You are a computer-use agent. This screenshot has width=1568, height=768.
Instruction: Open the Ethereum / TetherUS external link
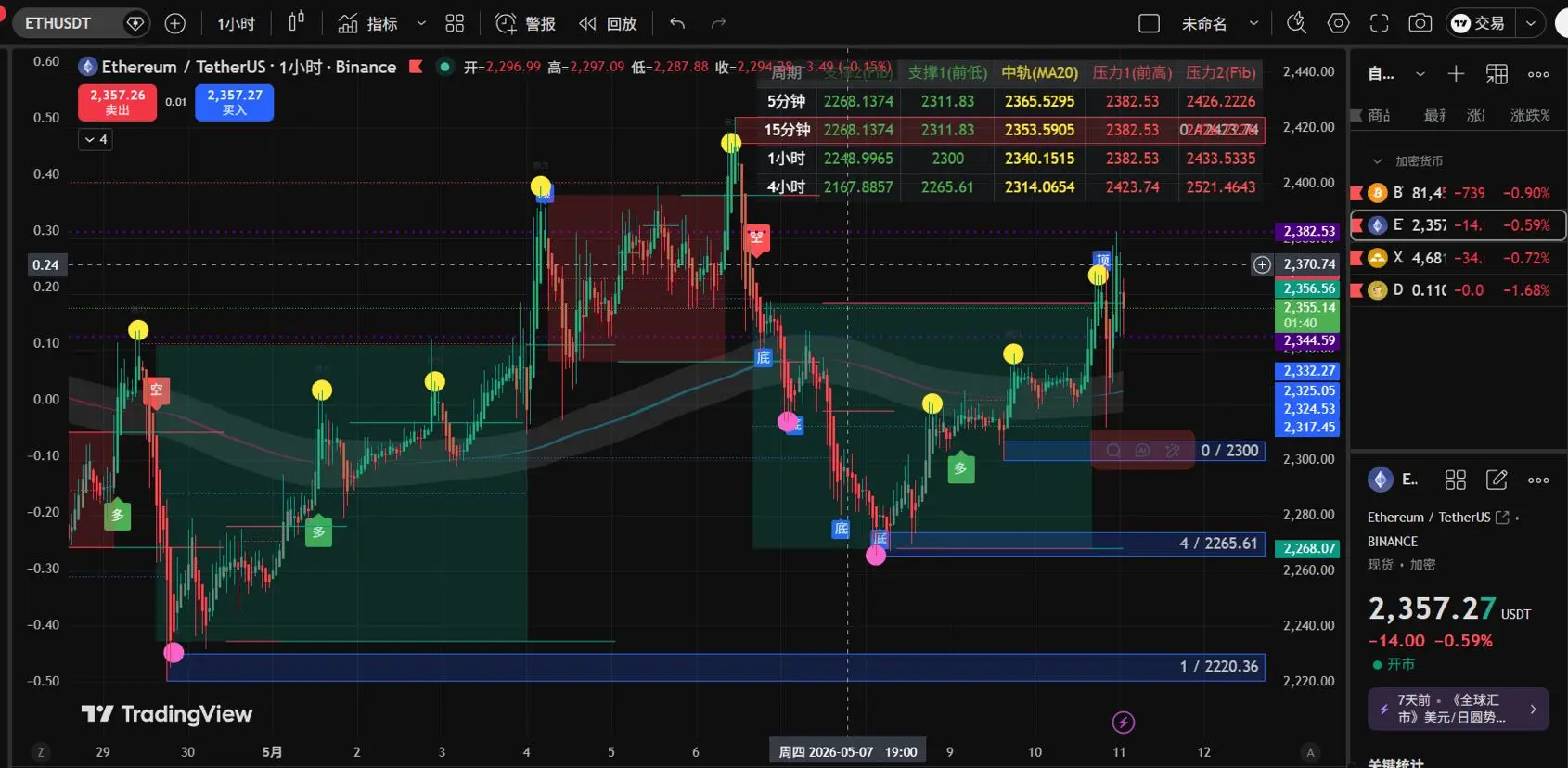coord(1502,518)
